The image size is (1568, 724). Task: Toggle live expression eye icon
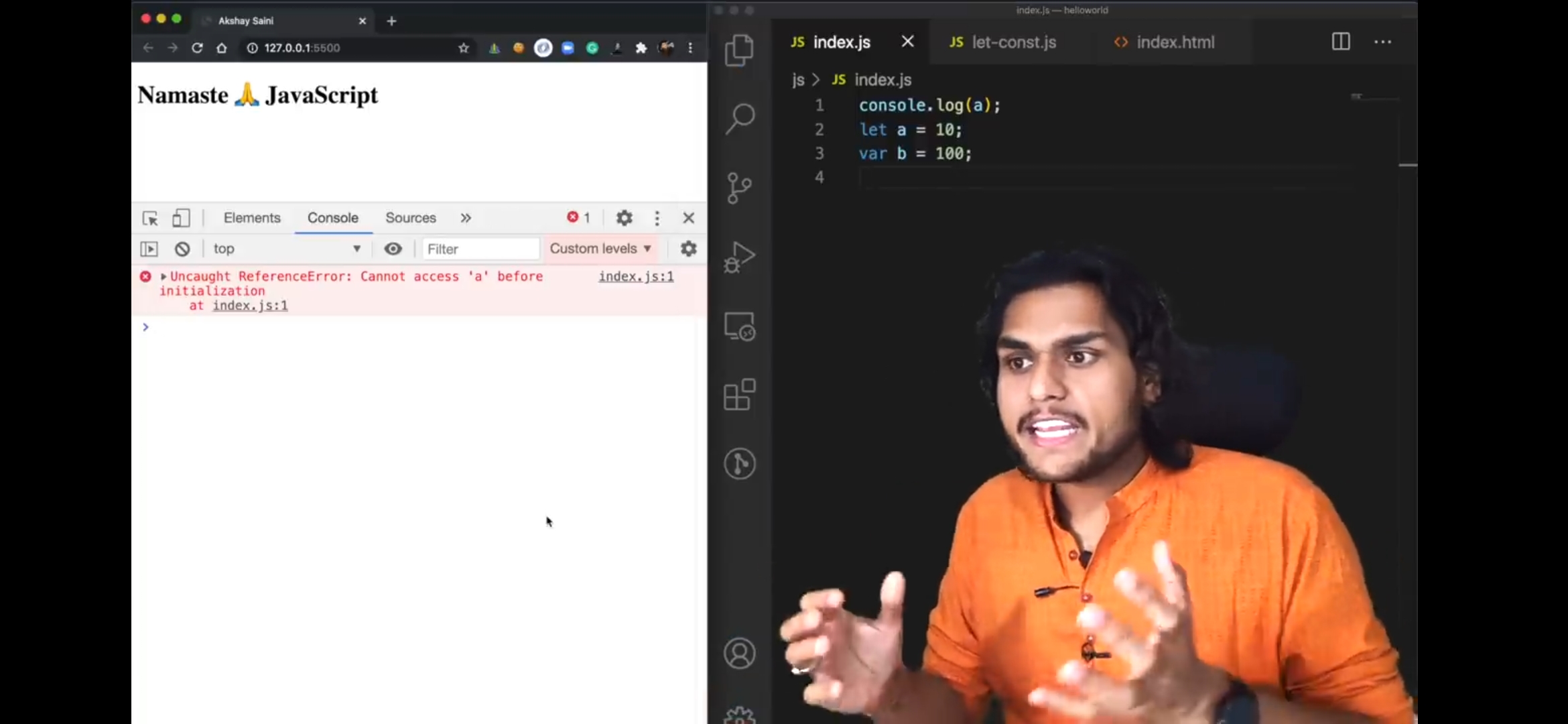point(393,249)
